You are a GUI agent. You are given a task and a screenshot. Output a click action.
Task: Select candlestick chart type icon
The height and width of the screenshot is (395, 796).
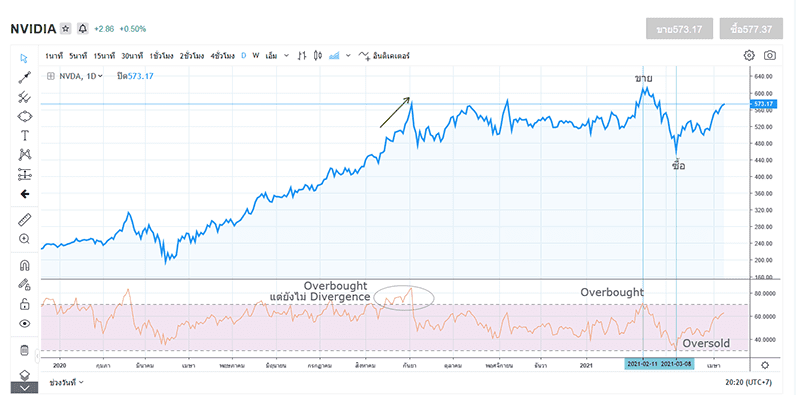[x=318, y=55]
